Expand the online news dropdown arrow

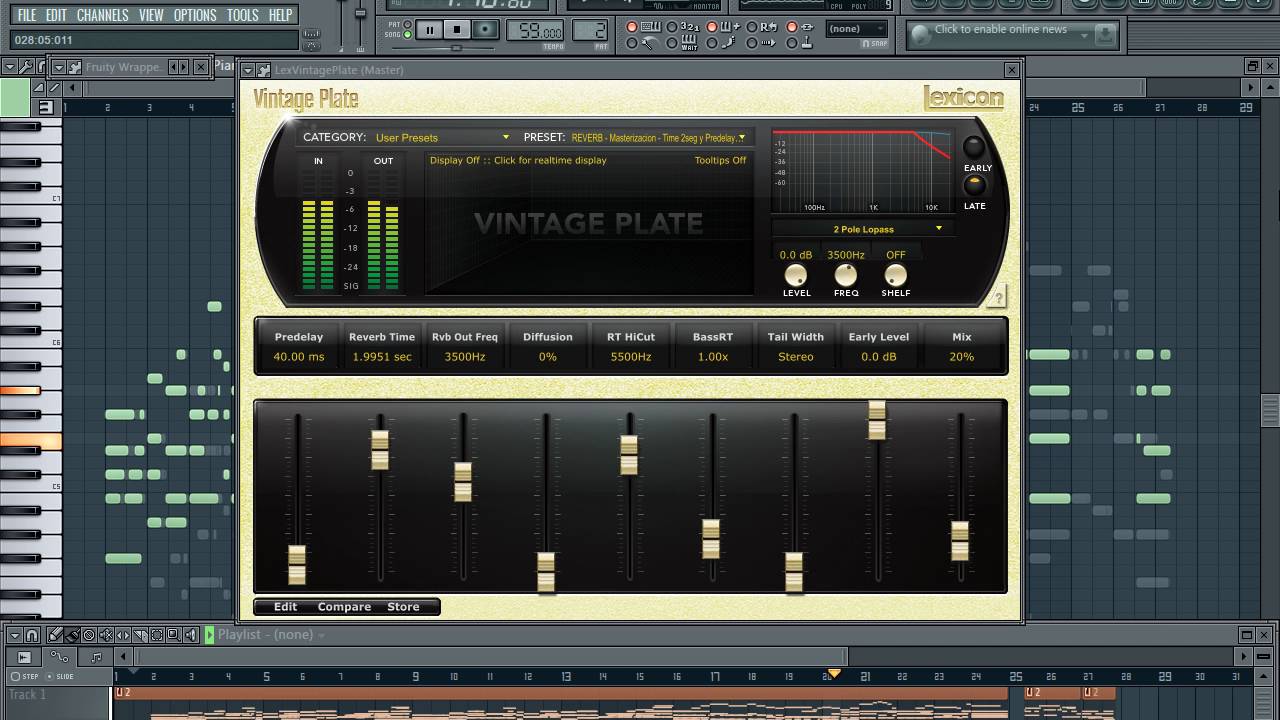click(1084, 36)
